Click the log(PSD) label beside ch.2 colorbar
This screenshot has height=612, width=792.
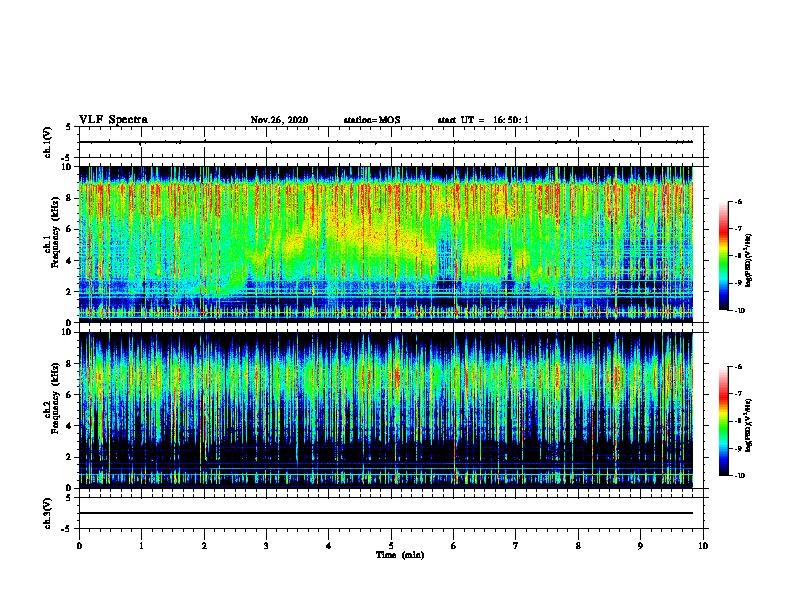pos(748,425)
